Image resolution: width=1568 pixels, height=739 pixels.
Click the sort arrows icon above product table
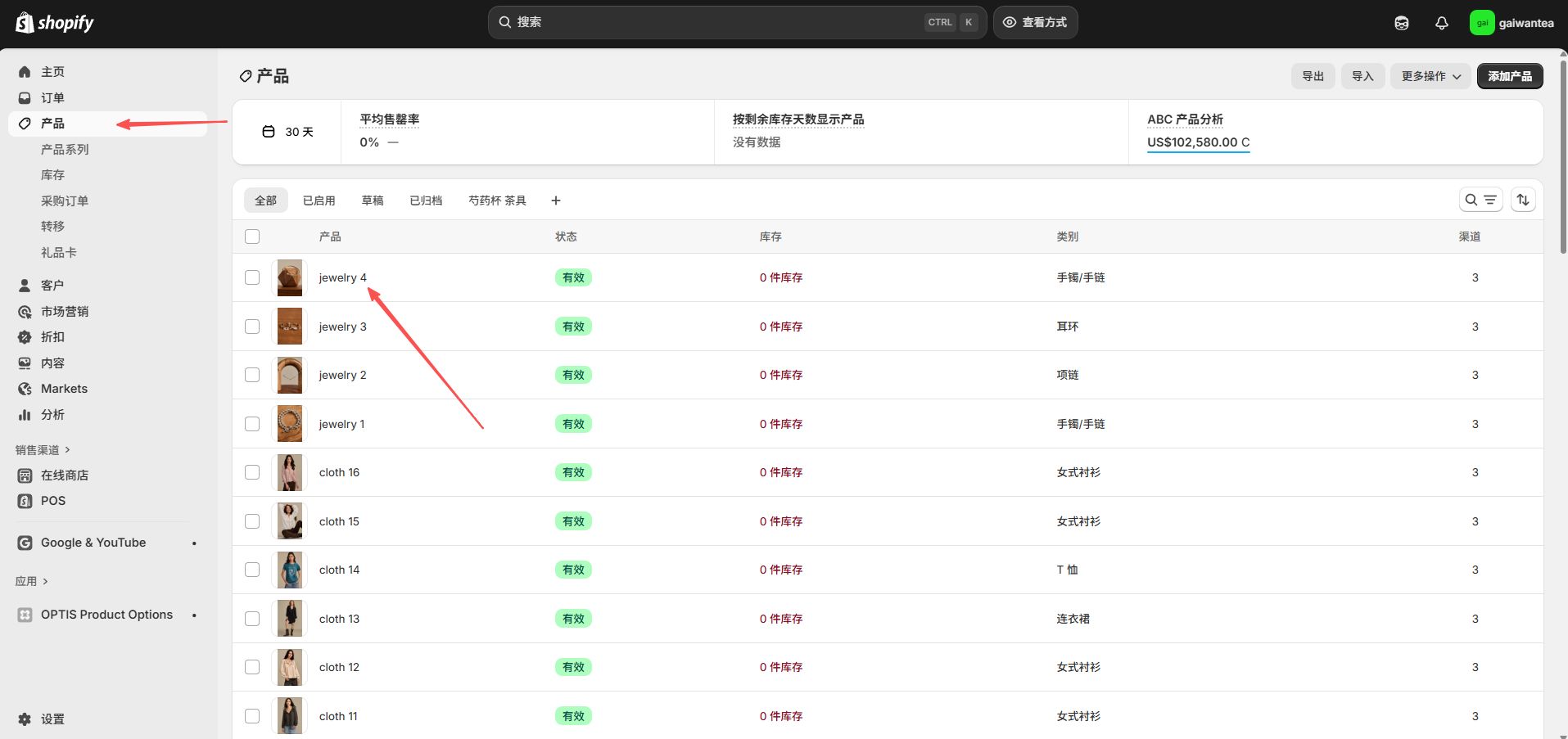(1523, 200)
